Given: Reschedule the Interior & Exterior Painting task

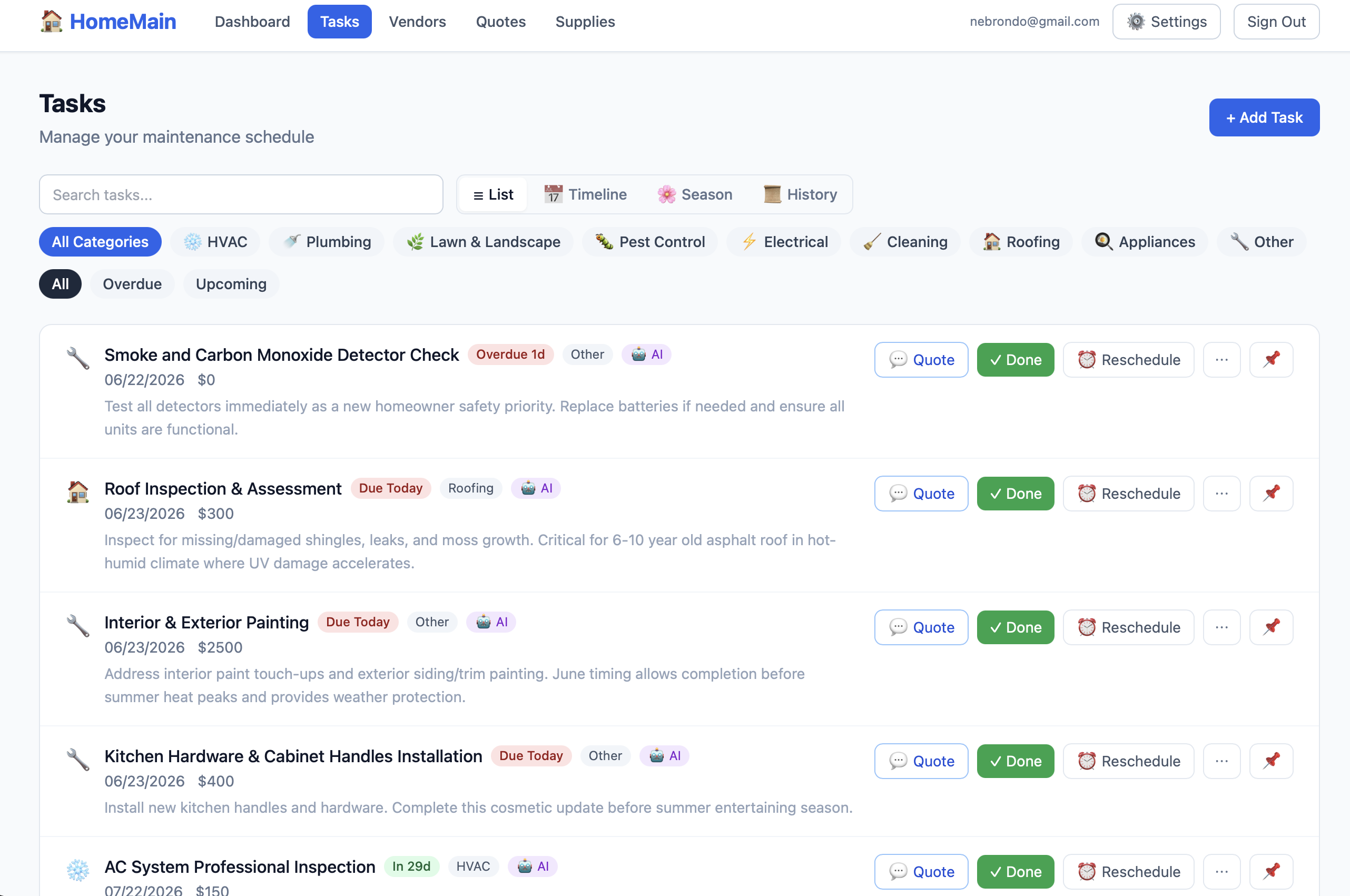Looking at the screenshot, I should pos(1128,627).
